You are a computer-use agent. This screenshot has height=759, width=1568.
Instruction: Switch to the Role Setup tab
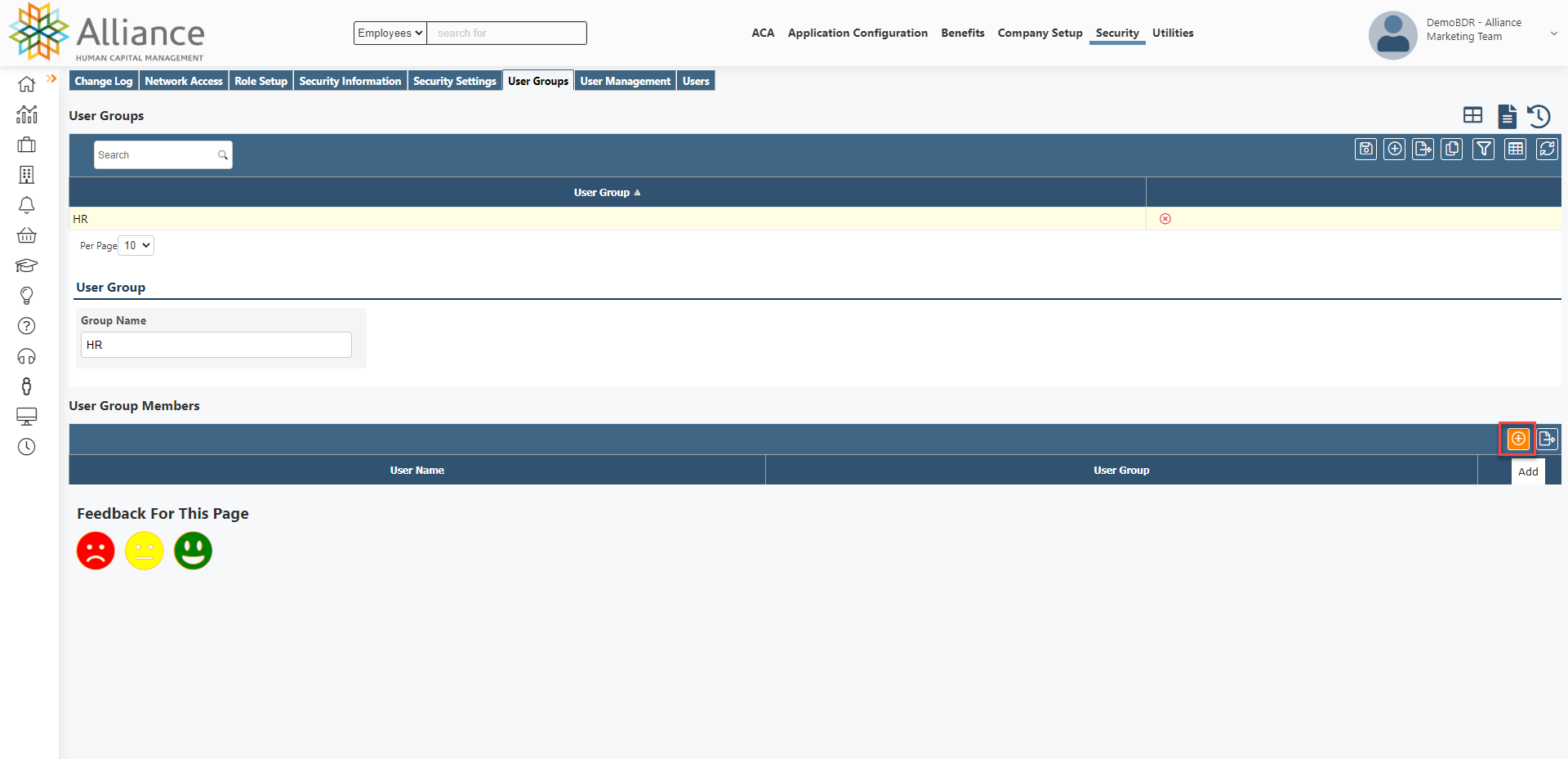[x=261, y=81]
